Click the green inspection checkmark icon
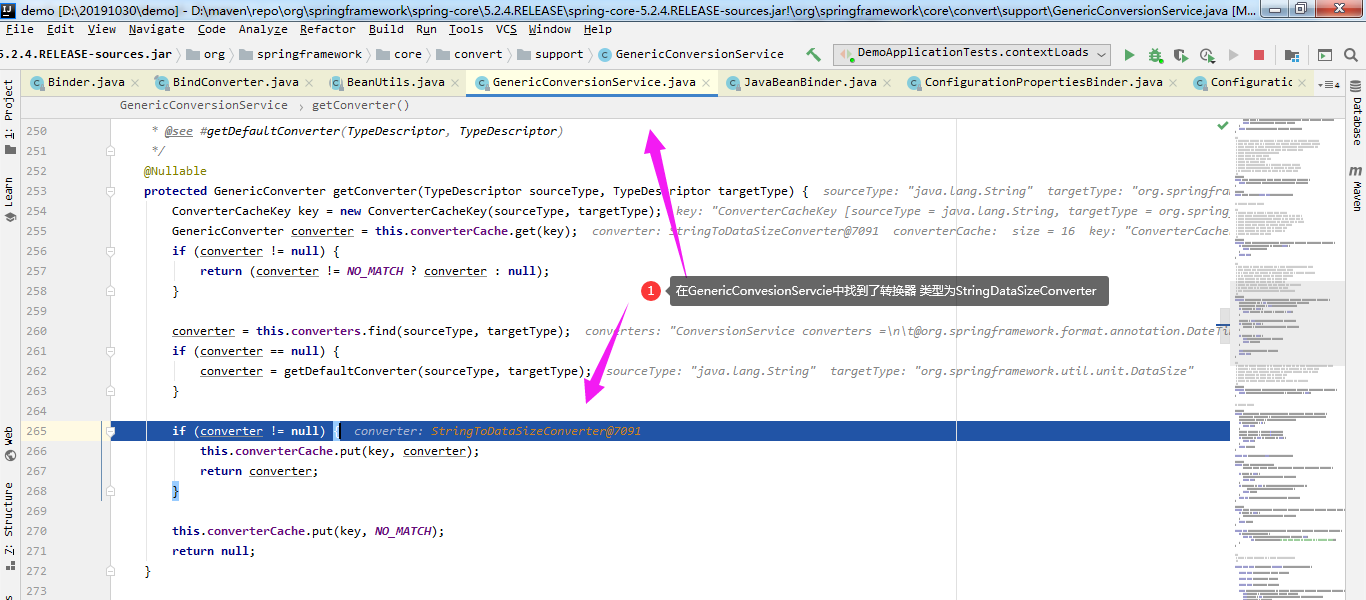 point(1222,126)
